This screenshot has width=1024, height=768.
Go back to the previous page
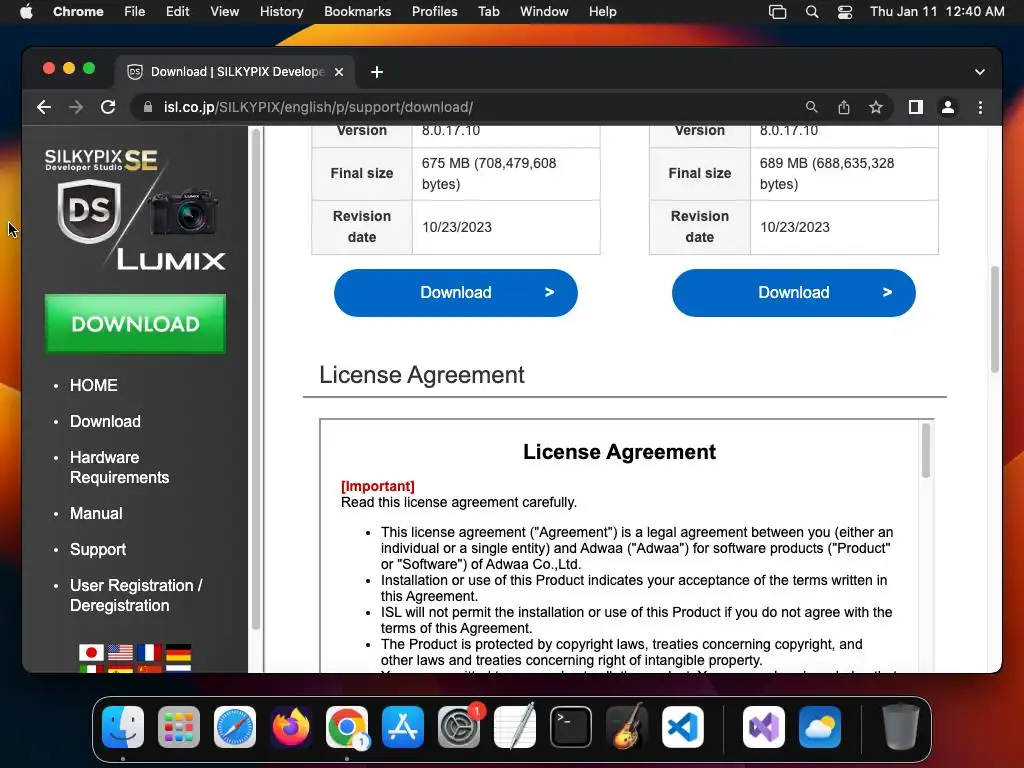44,107
